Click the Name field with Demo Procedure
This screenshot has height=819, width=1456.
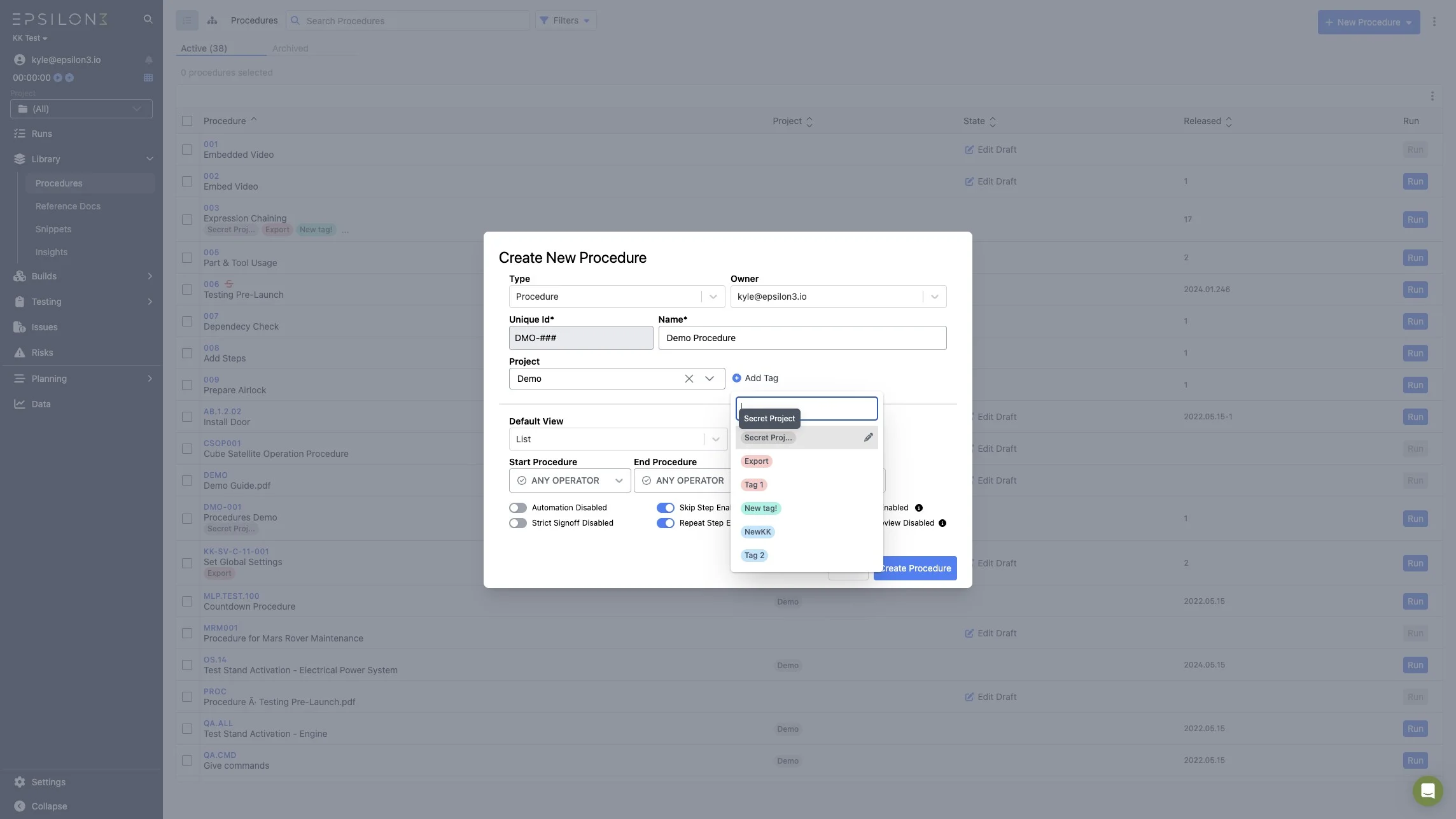pos(802,338)
